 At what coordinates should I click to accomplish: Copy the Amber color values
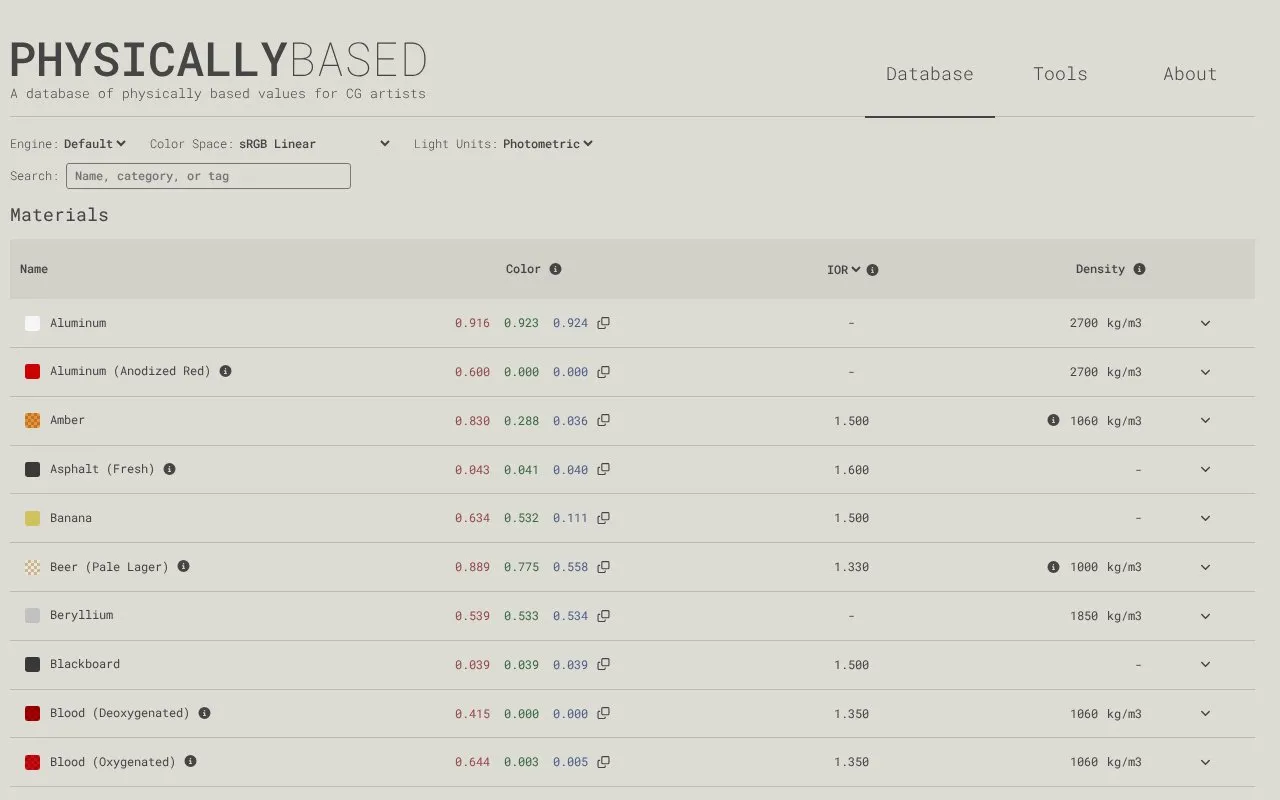(x=603, y=421)
